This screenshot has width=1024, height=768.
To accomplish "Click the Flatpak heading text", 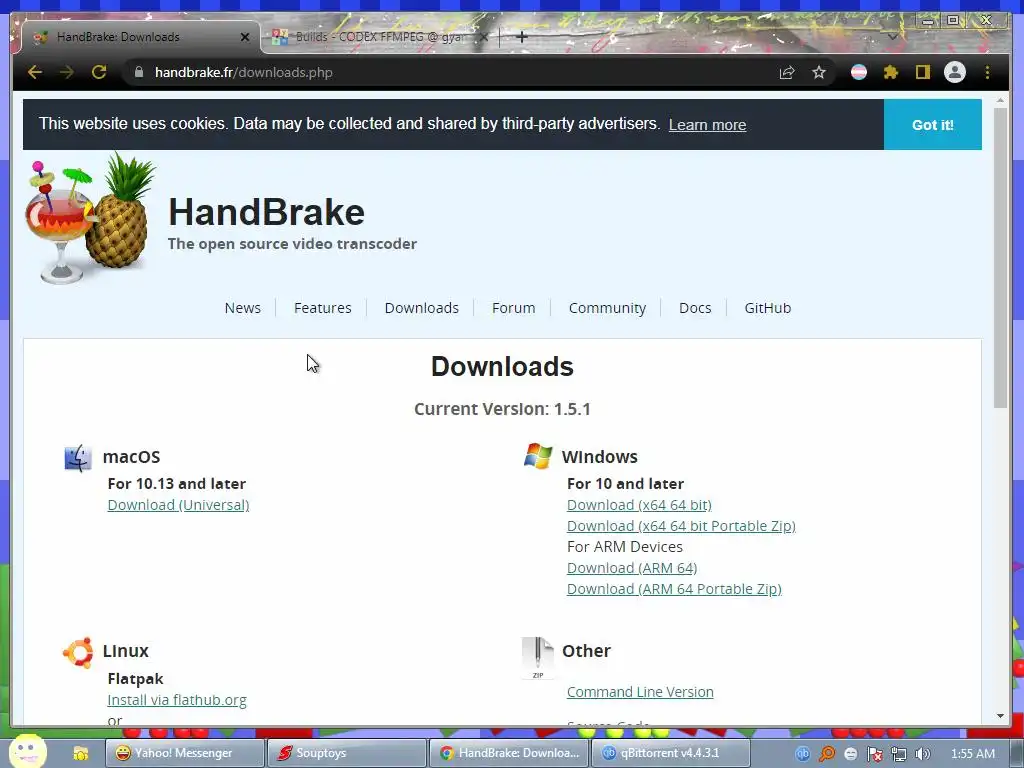I will click(x=135, y=679).
